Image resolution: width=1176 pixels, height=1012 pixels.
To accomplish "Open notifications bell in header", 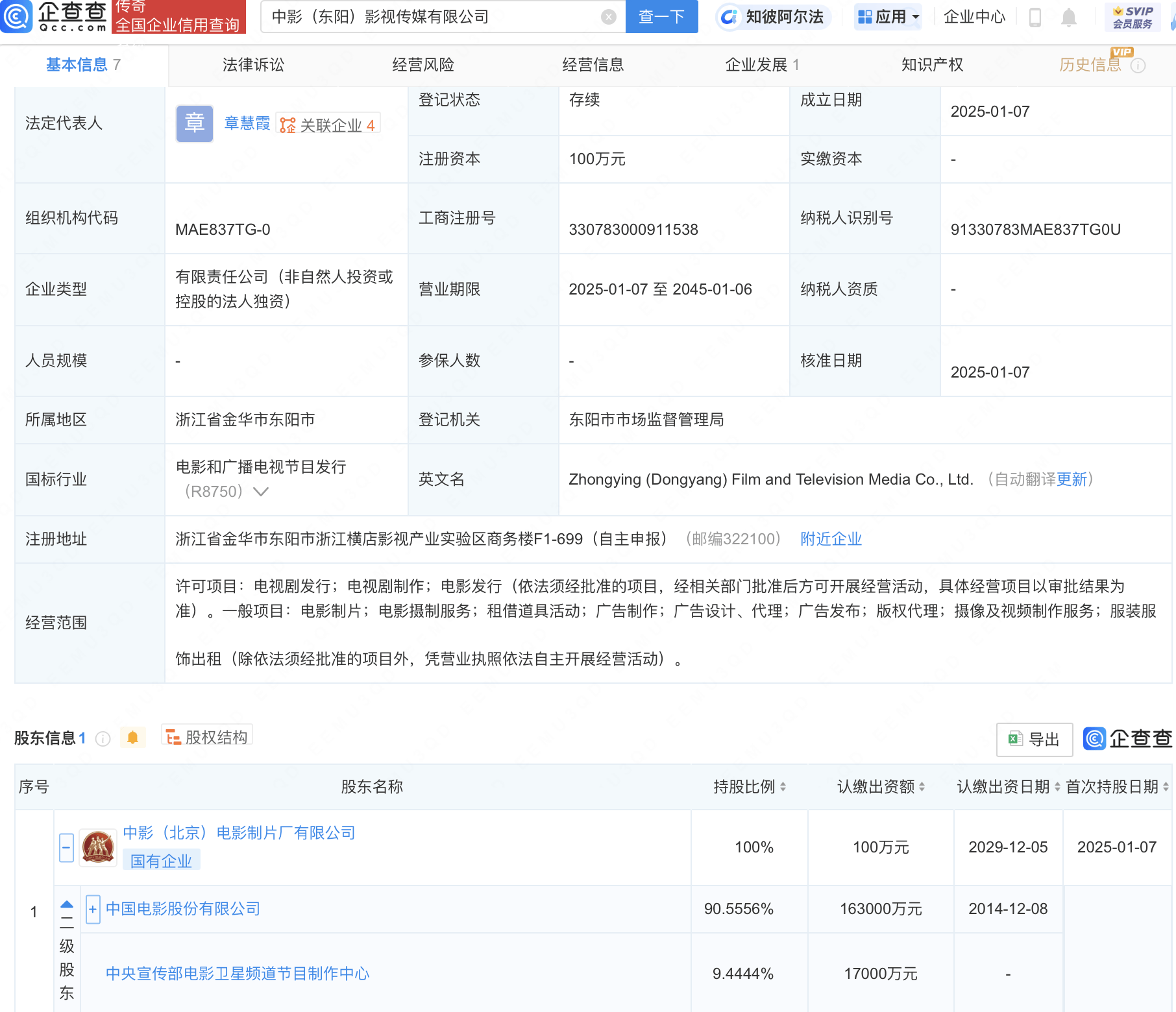I will click(x=1069, y=17).
